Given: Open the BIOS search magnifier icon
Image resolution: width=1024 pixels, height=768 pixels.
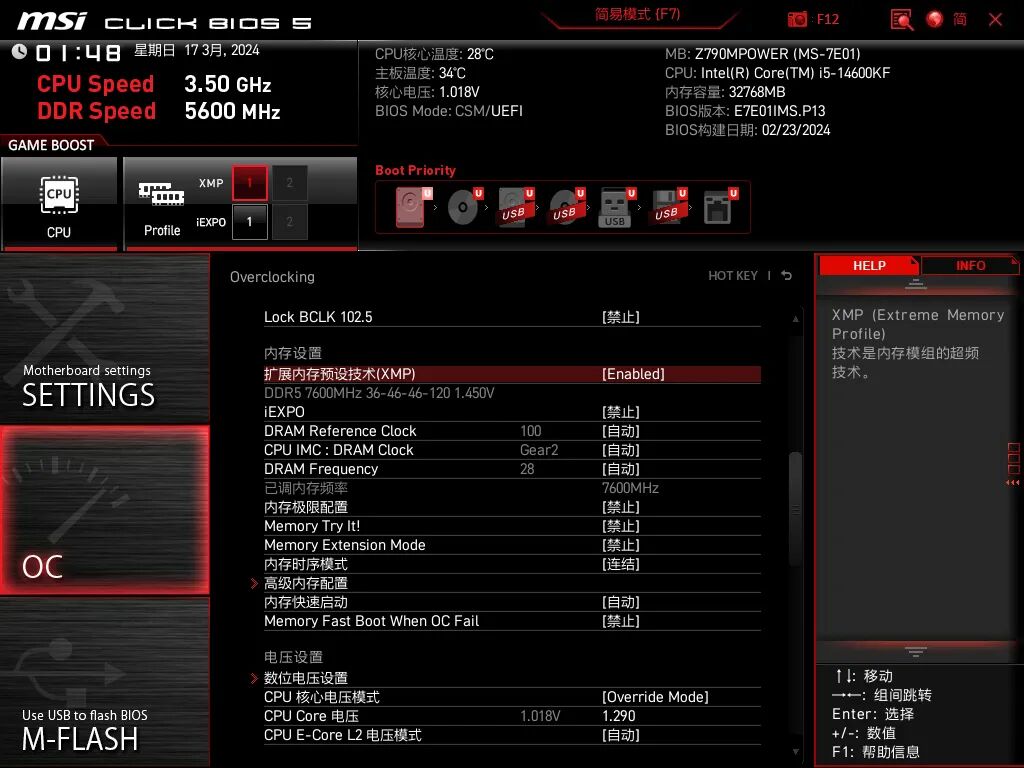Looking at the screenshot, I should tap(902, 20).
